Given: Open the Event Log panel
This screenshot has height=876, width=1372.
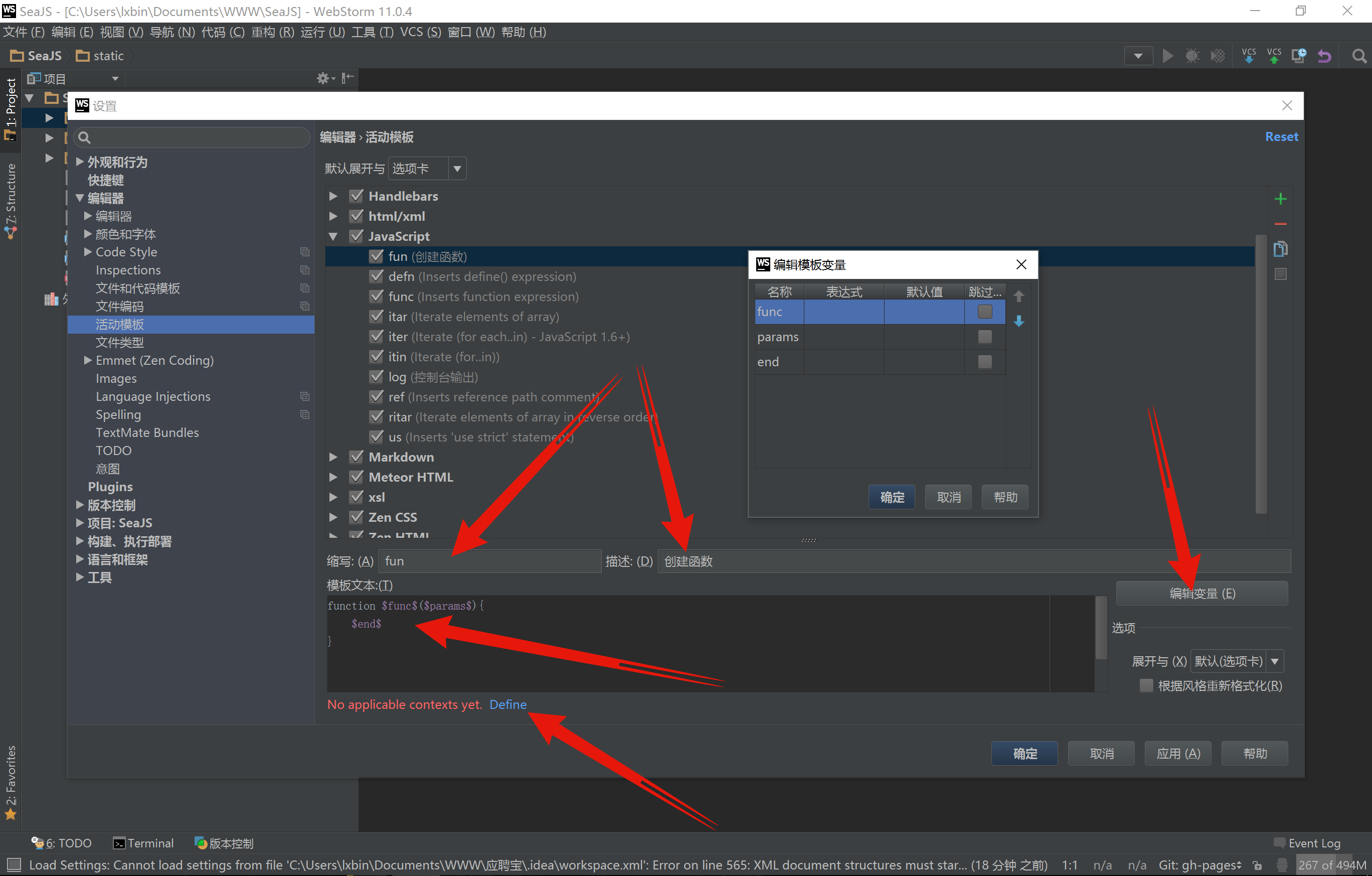Looking at the screenshot, I should 1307,843.
